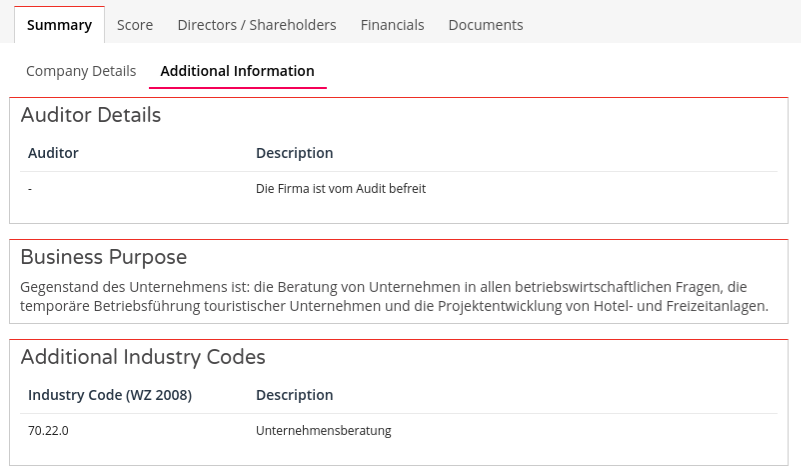Click the Business Purpose heading
The width and height of the screenshot is (801, 473).
(x=104, y=257)
